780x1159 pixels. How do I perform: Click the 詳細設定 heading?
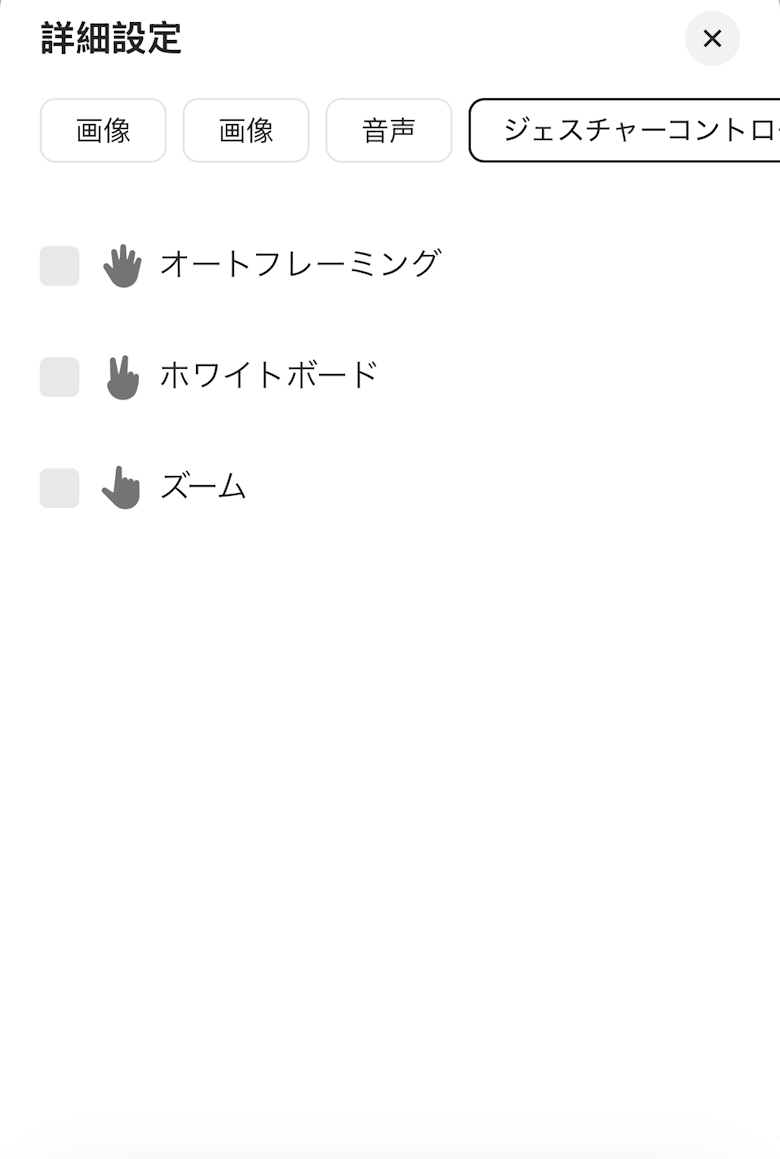pyautogui.click(x=111, y=39)
